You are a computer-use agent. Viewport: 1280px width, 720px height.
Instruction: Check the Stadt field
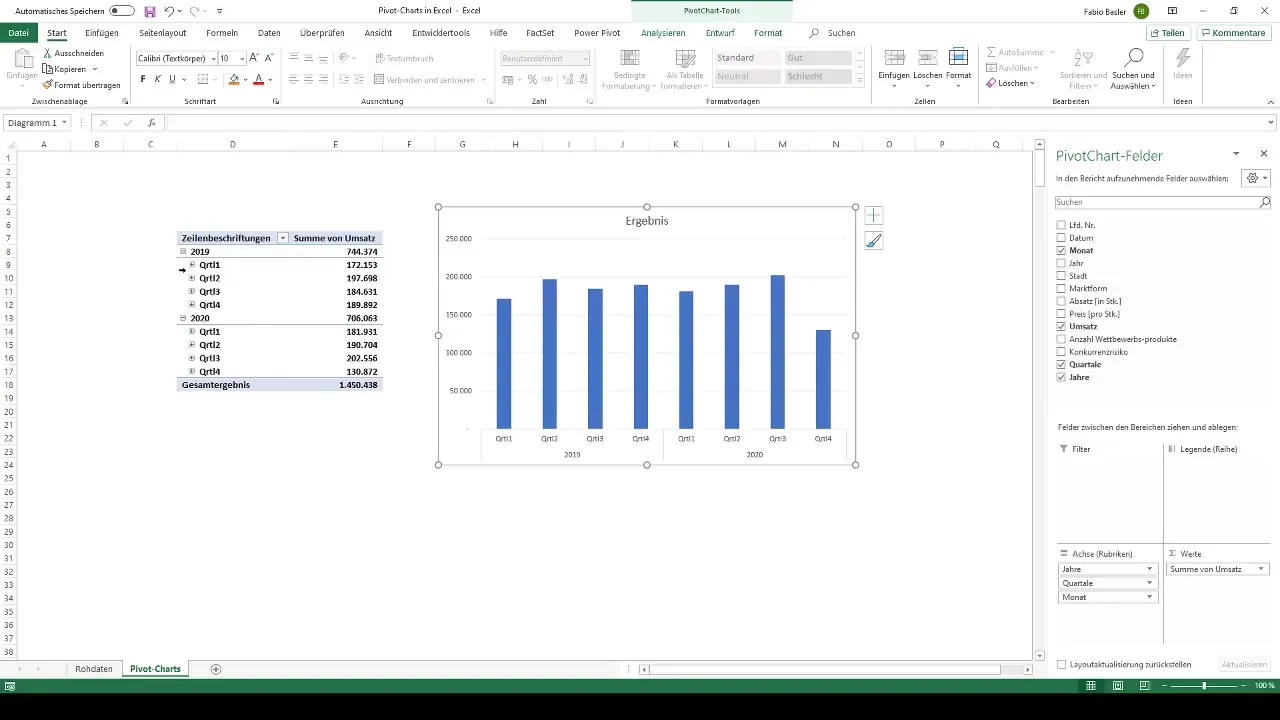pyautogui.click(x=1061, y=276)
